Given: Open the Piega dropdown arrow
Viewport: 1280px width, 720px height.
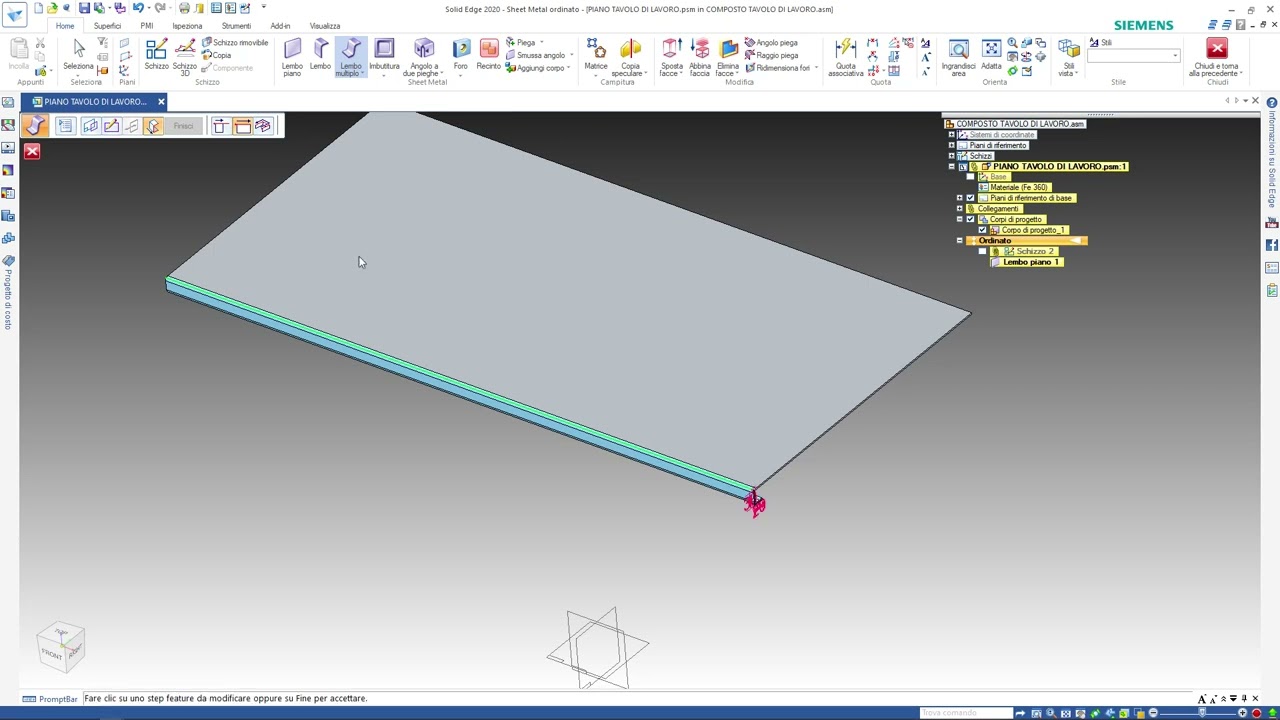Looking at the screenshot, I should coord(542,43).
